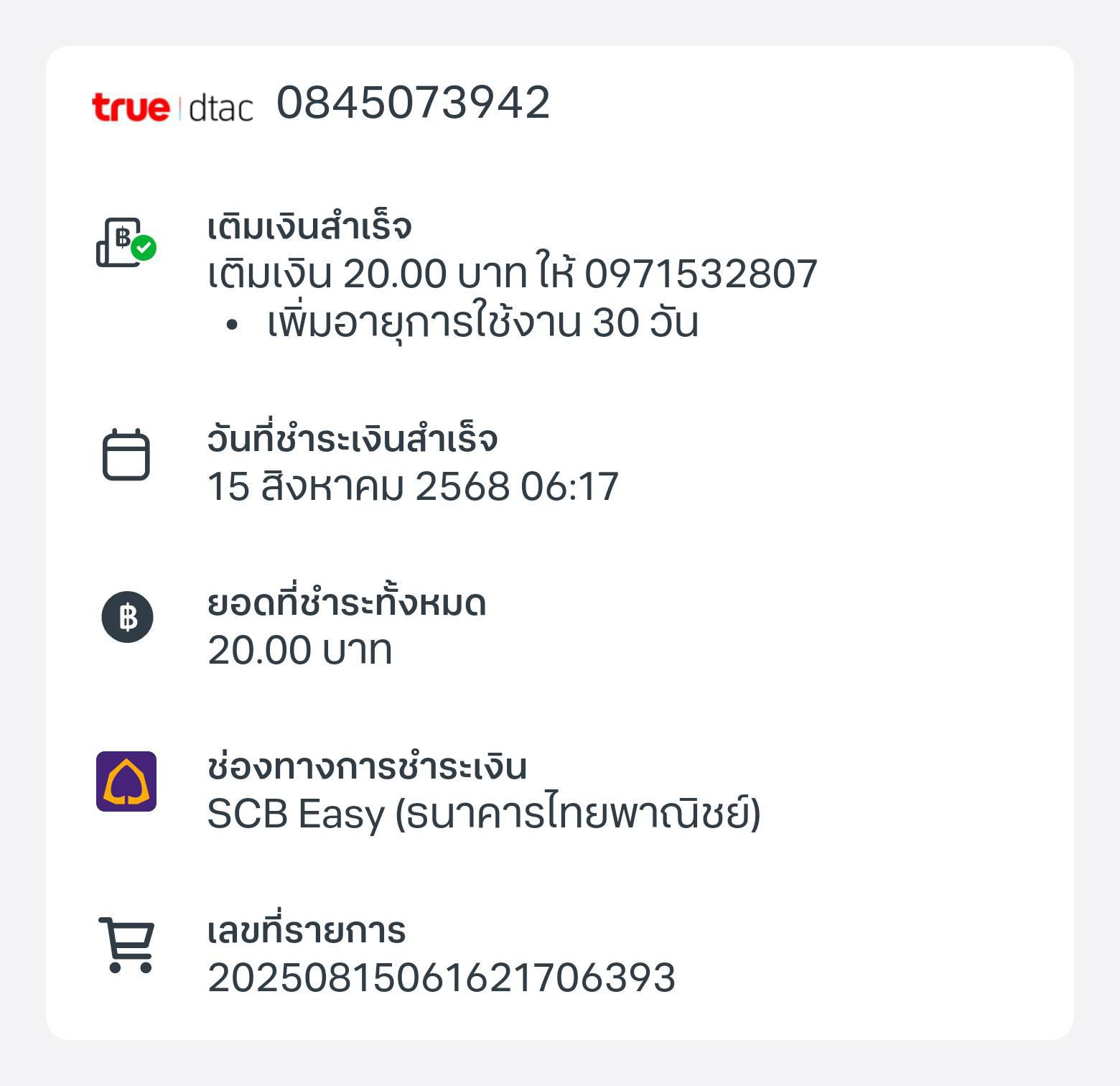
Task: Click the True logo
Action: pos(131,107)
